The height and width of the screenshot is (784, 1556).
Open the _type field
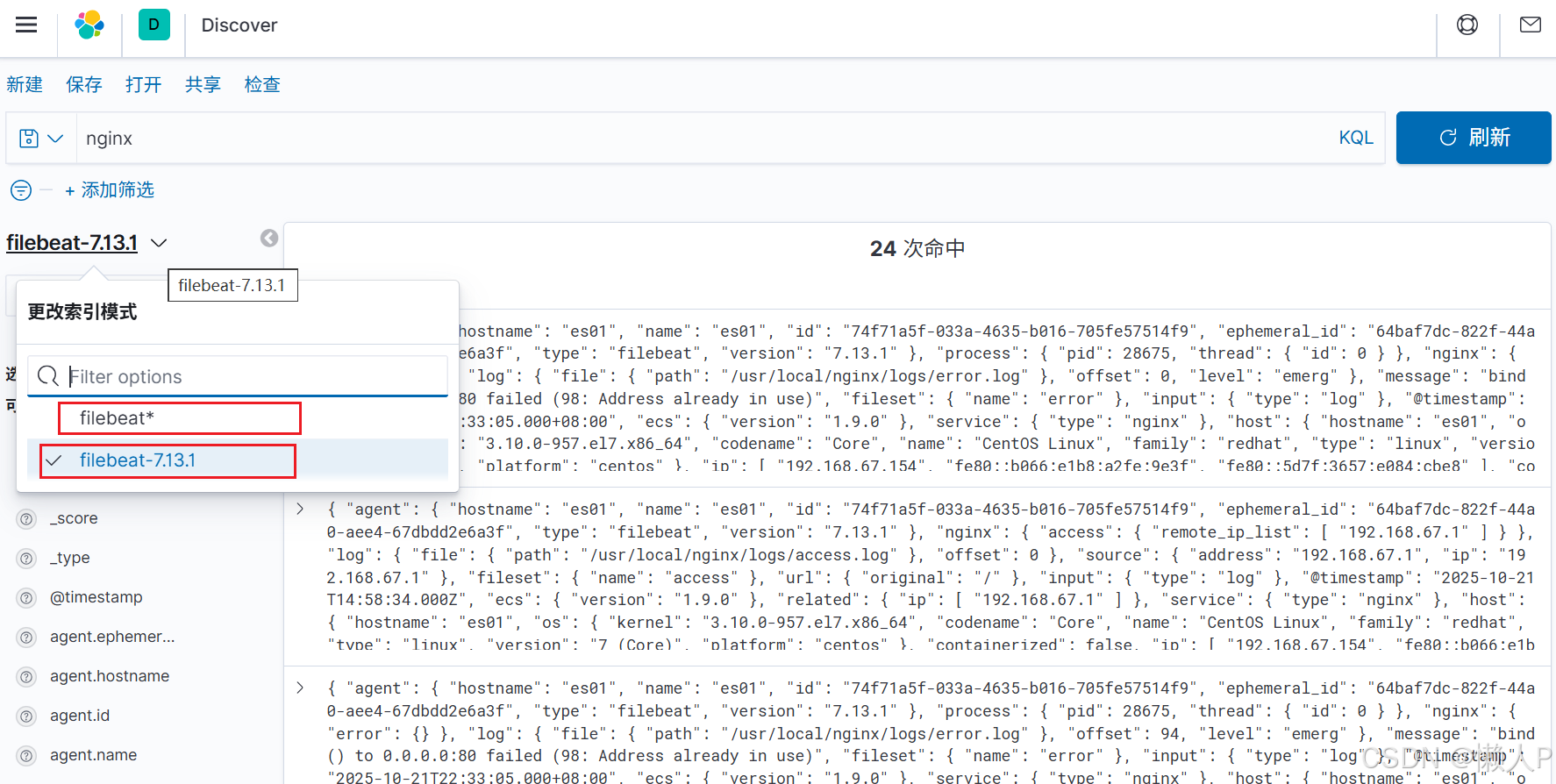click(70, 559)
